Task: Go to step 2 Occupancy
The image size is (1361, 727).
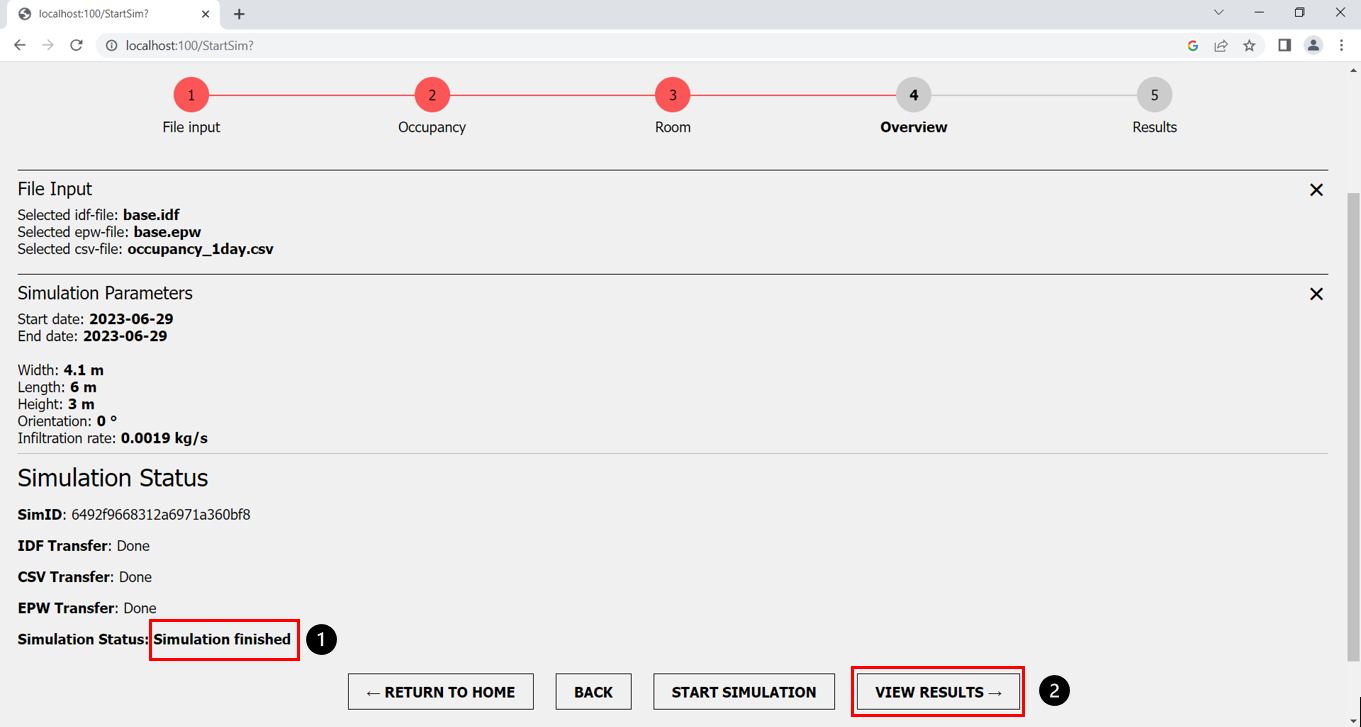Action: (x=432, y=96)
